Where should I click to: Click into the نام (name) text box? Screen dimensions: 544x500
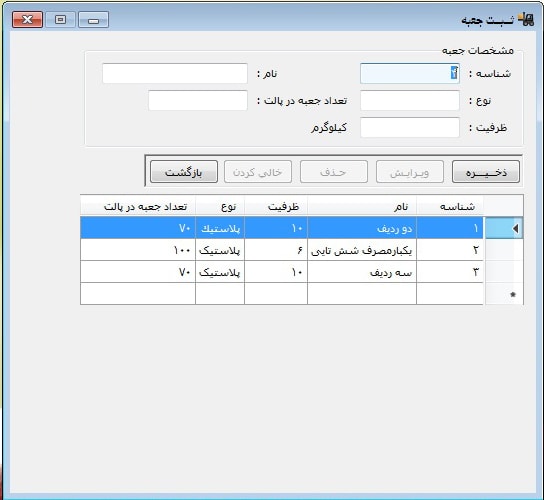(175, 73)
